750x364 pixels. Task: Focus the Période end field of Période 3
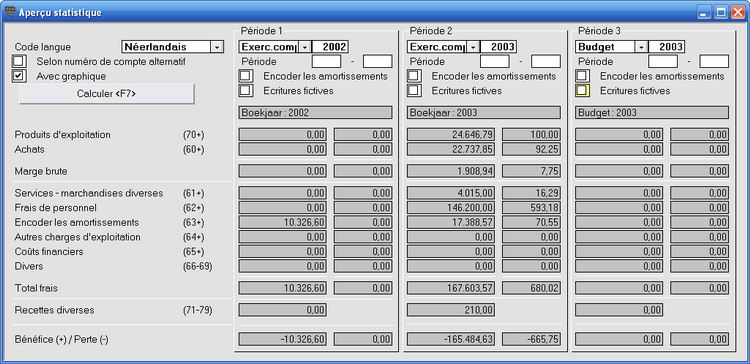(714, 62)
